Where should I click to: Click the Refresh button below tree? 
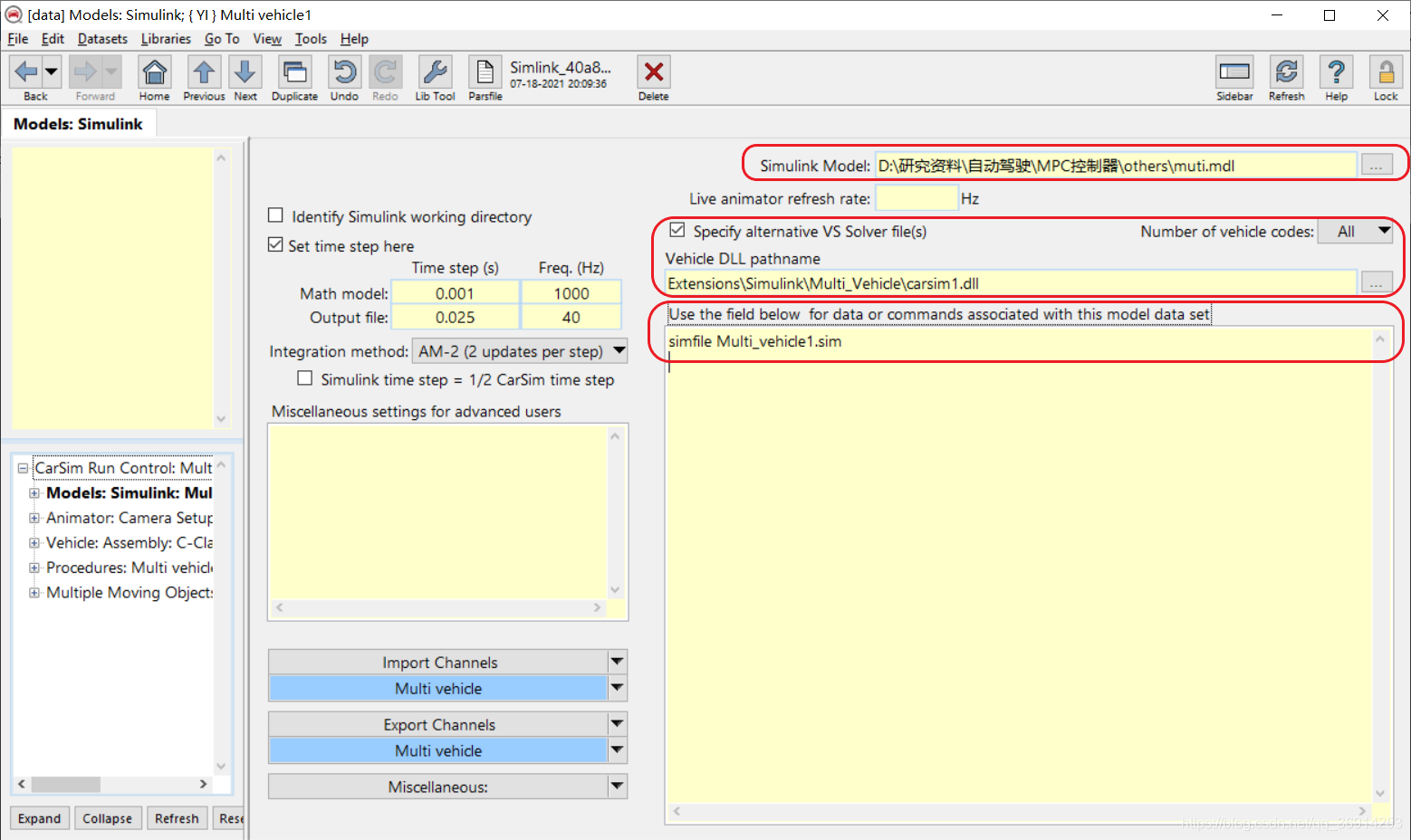[177, 818]
